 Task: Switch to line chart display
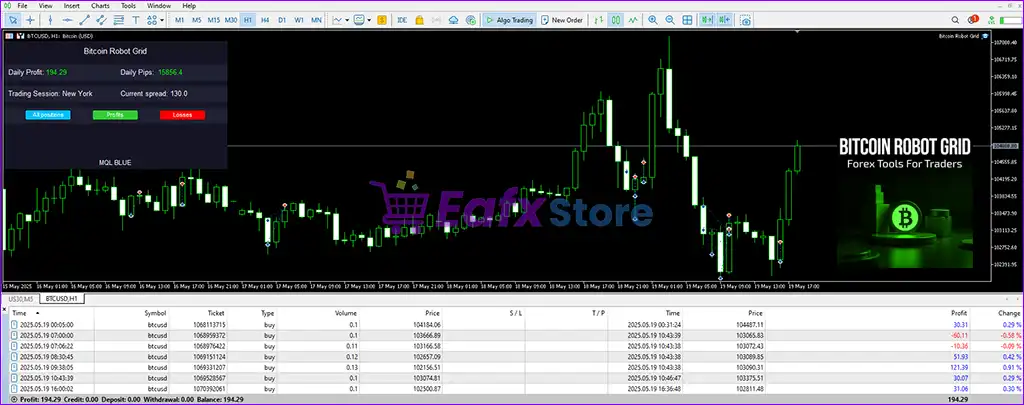coord(633,20)
